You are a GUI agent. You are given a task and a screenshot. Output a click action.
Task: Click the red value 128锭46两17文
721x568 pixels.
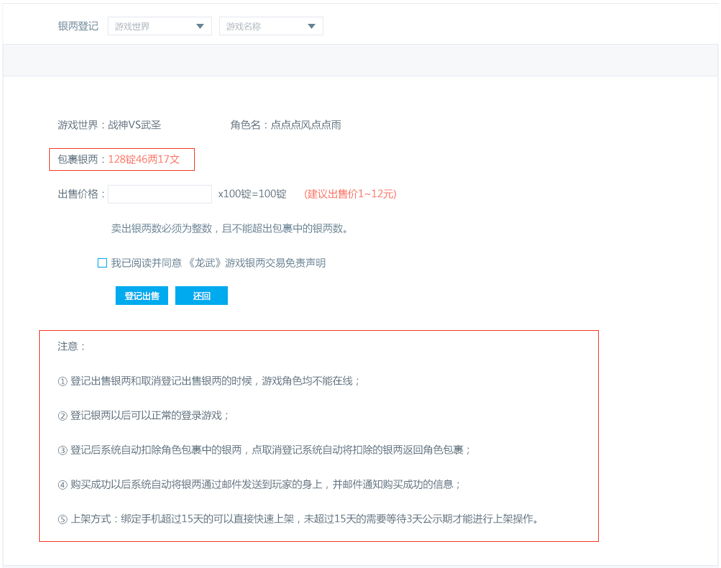click(x=143, y=160)
